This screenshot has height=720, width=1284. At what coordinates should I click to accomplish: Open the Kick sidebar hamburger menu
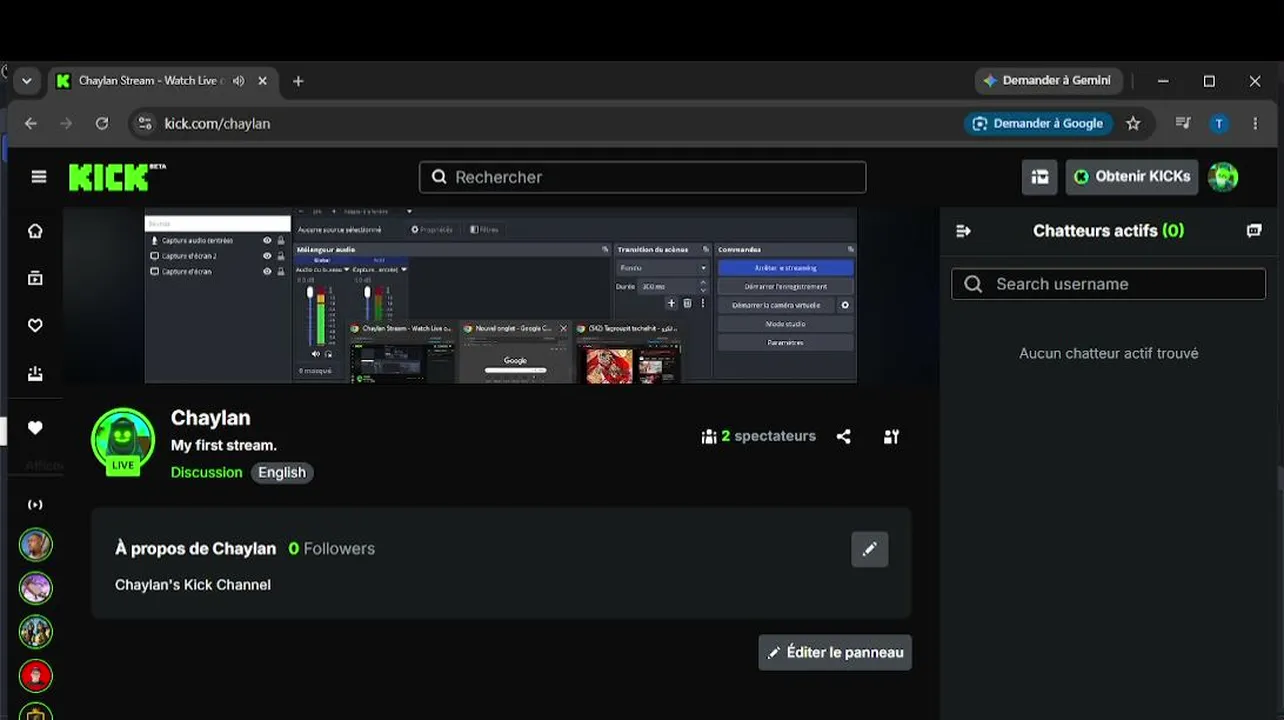[x=39, y=177]
